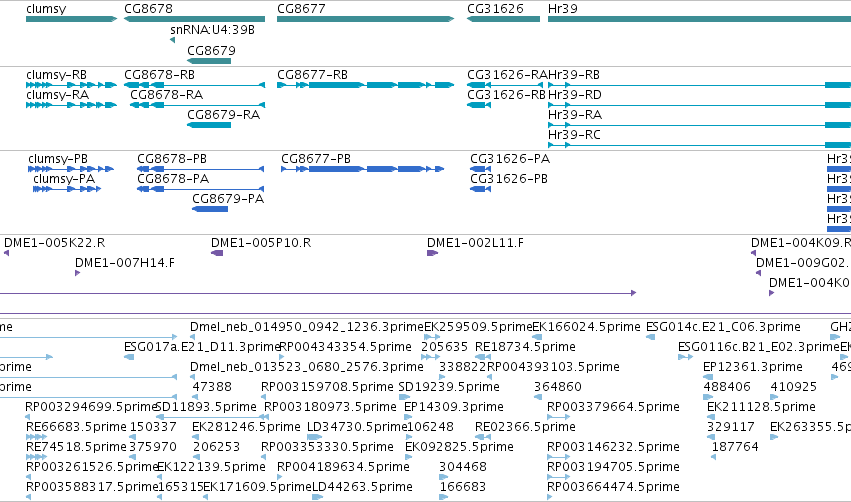Open the CG8677 gene feature label
This screenshot has height=502, width=851.
tap(301, 9)
